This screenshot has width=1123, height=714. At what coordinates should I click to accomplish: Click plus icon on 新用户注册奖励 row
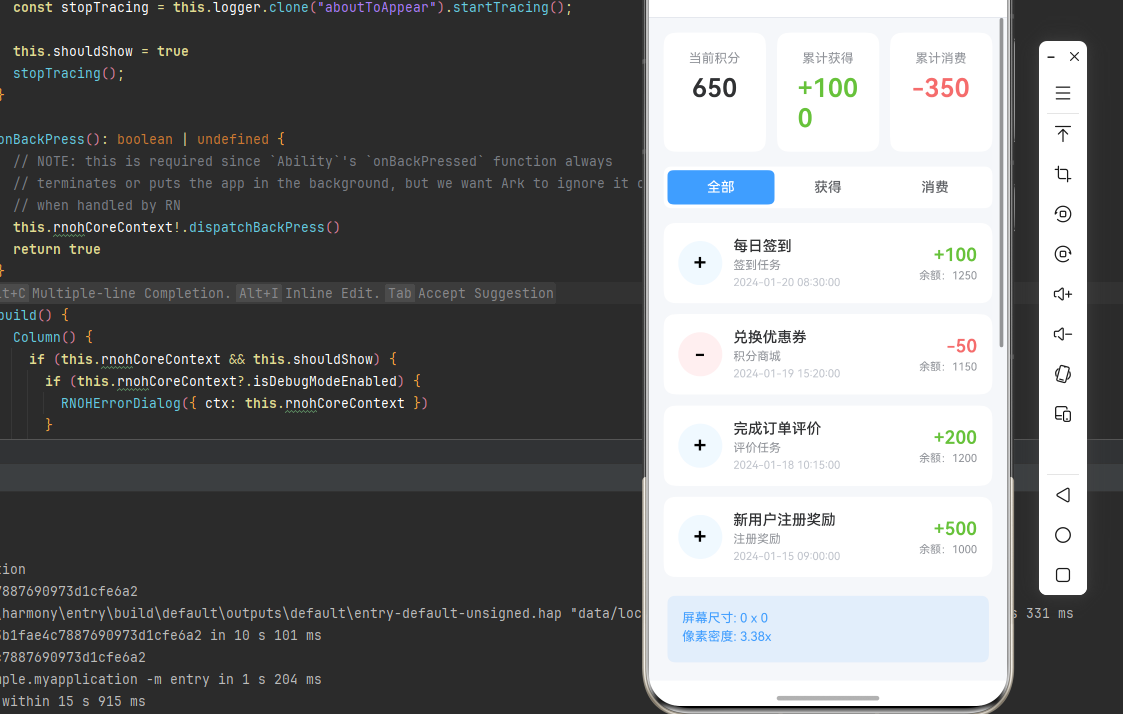700,536
